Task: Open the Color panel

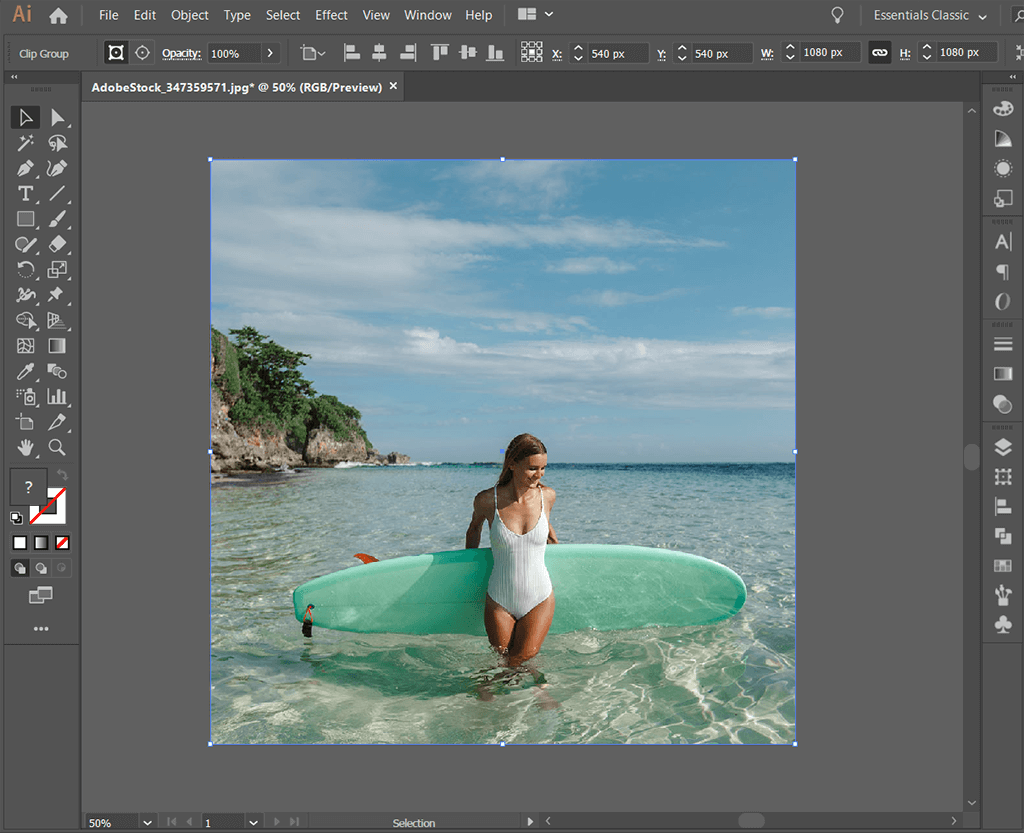Action: click(1004, 108)
